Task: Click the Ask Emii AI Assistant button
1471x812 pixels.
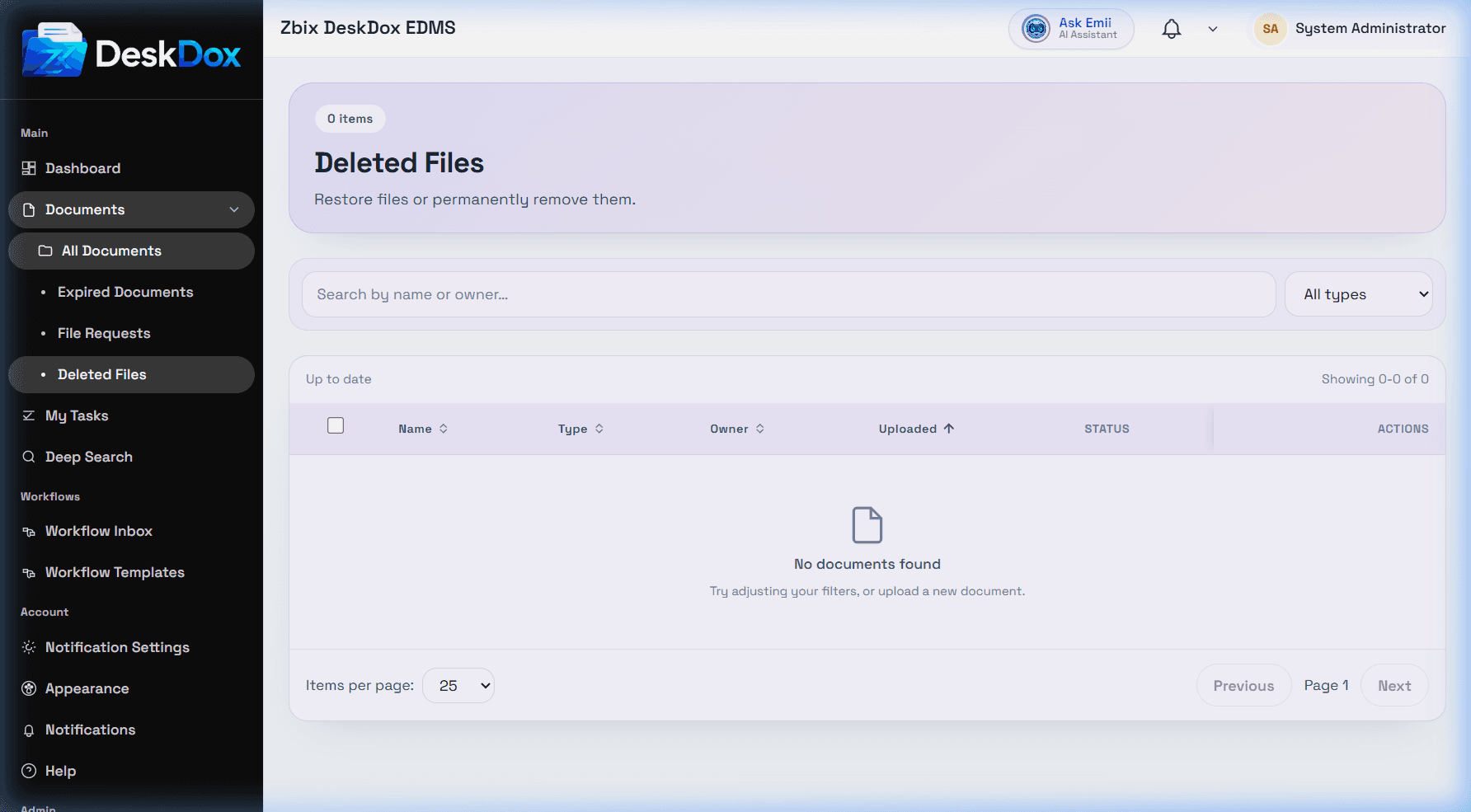Action: tap(1071, 29)
